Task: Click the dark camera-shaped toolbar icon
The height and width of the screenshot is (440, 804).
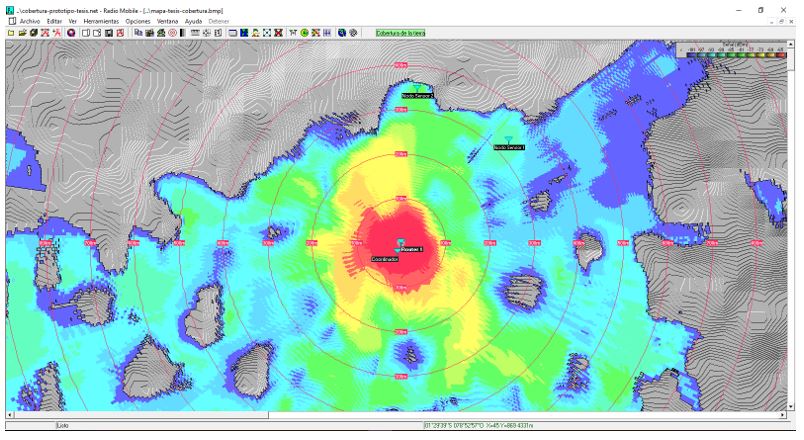Action: [149, 33]
